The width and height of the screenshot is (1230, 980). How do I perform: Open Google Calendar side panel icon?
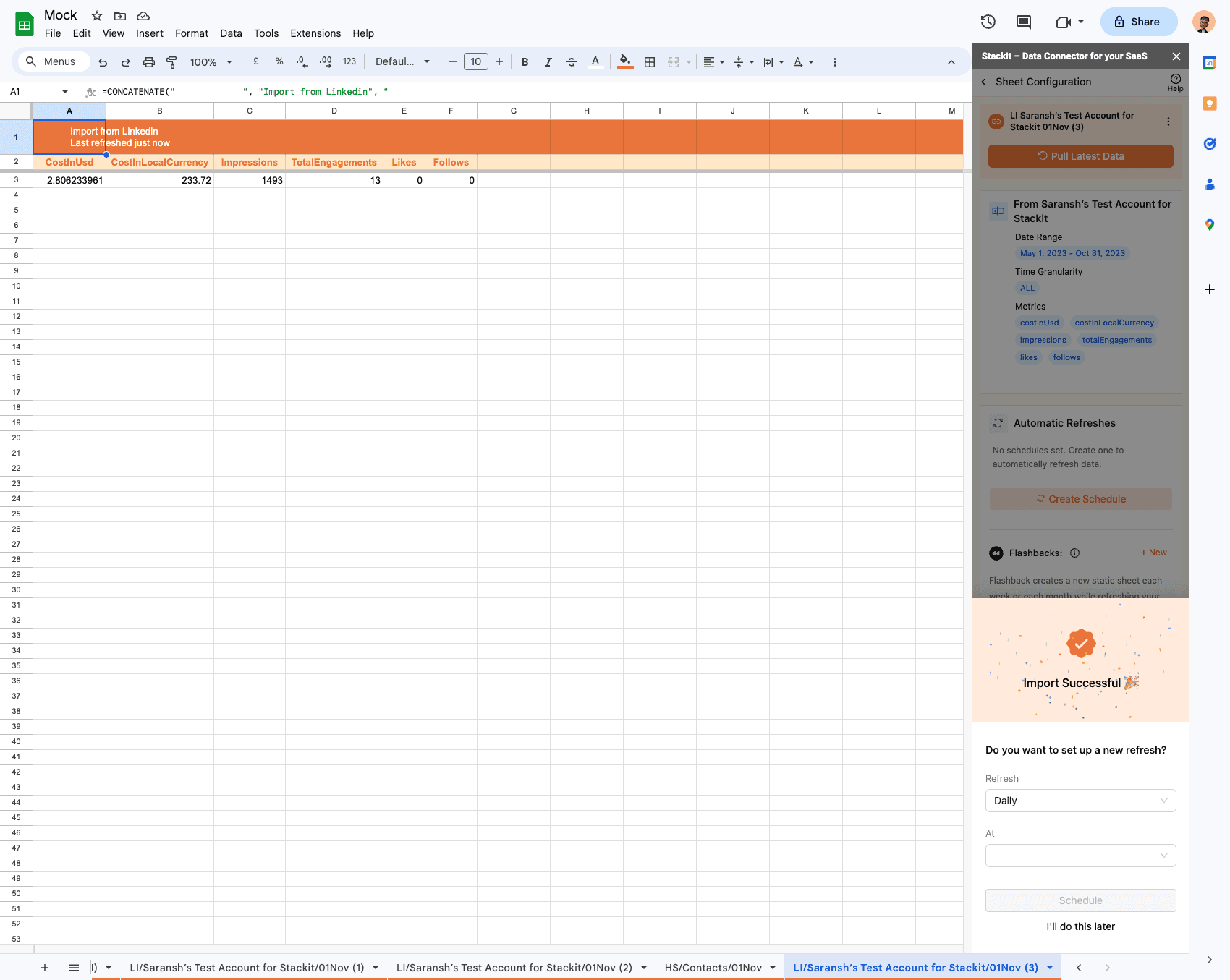point(1210,63)
